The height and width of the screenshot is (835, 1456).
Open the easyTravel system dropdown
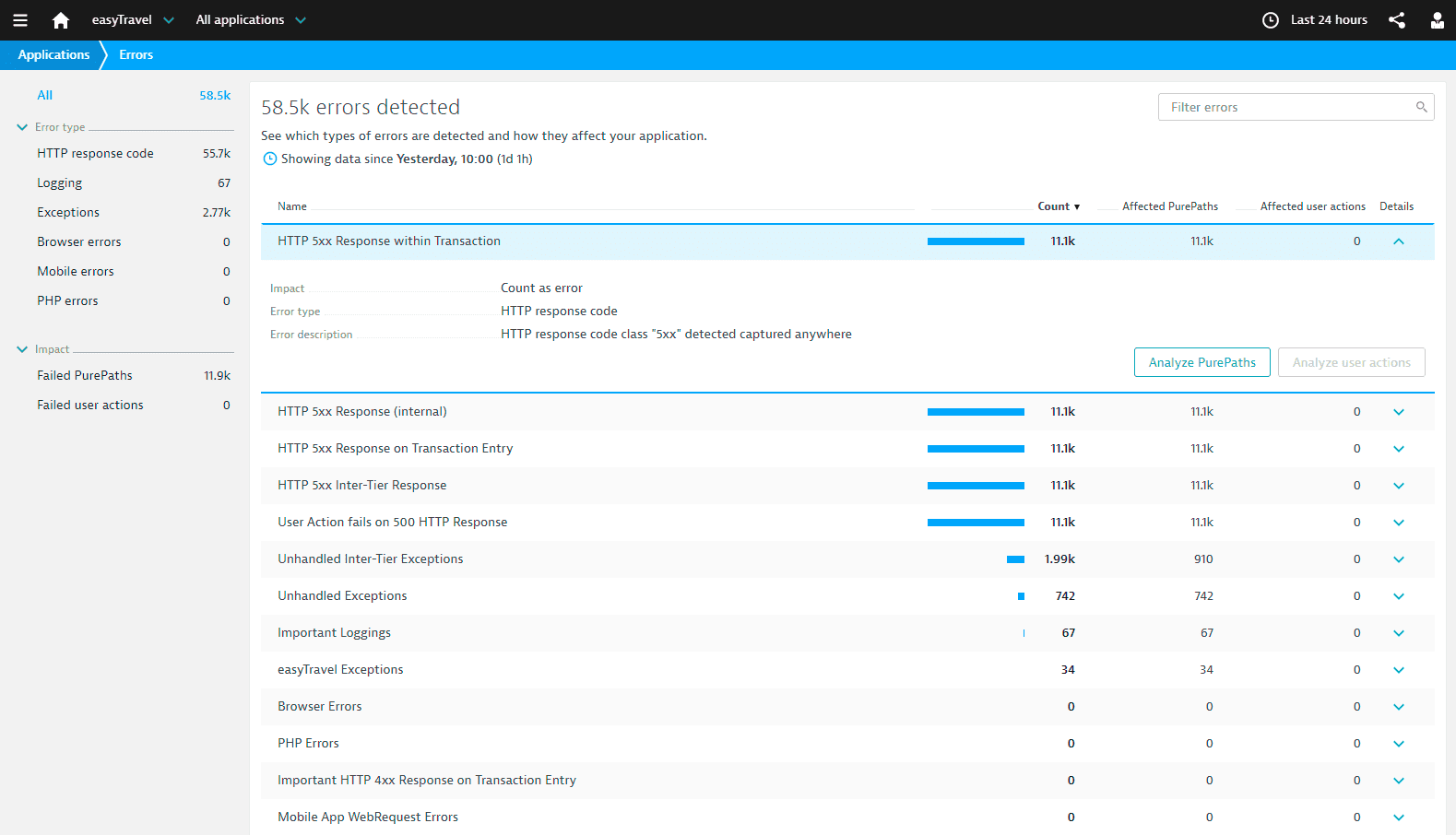point(133,19)
